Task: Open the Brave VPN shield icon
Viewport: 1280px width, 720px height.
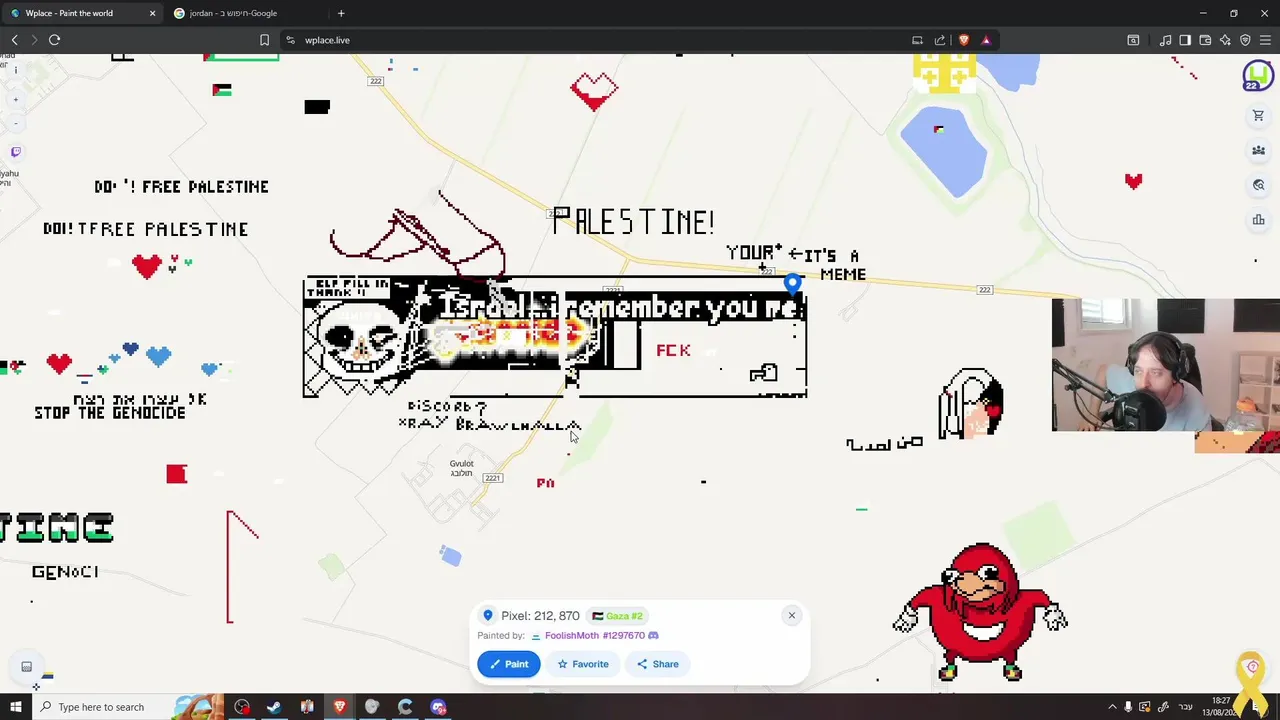Action: pos(1245,40)
